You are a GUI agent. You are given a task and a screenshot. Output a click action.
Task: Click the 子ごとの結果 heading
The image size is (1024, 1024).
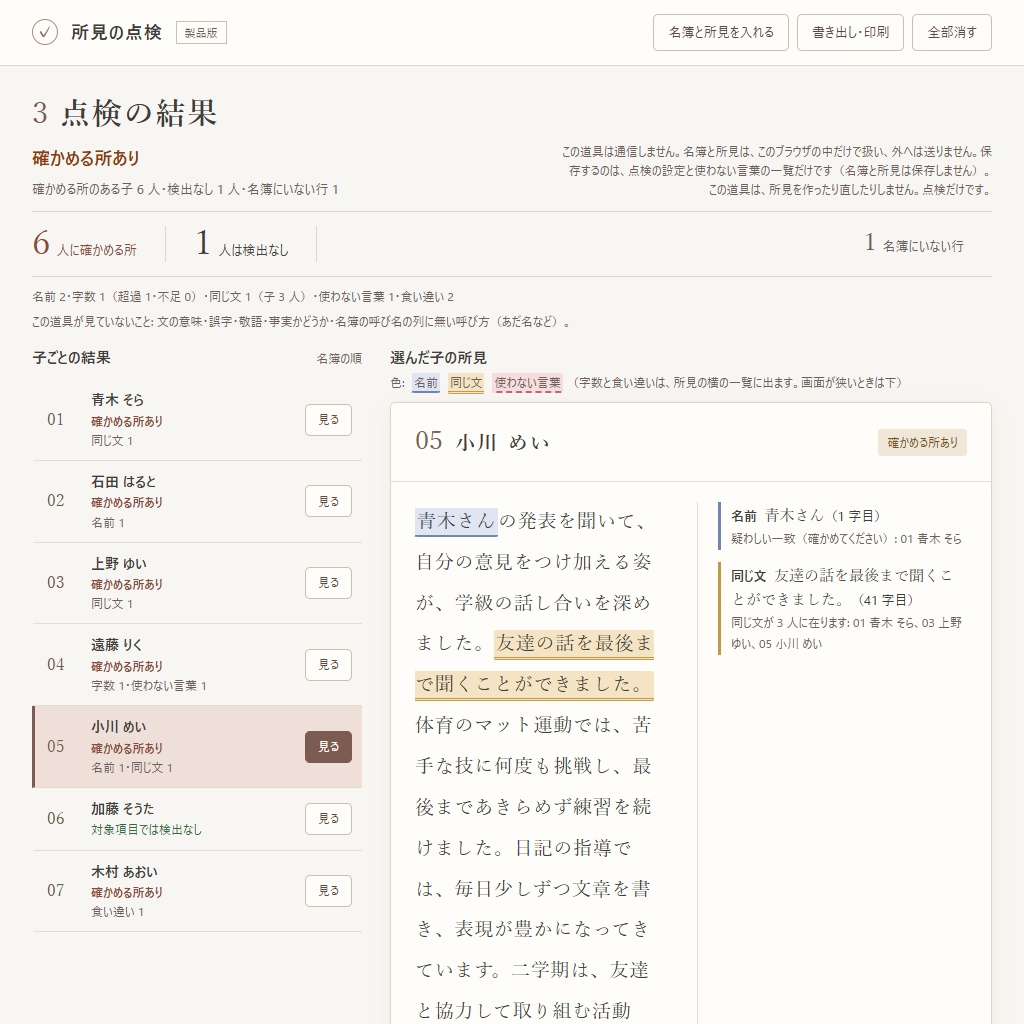(x=71, y=358)
